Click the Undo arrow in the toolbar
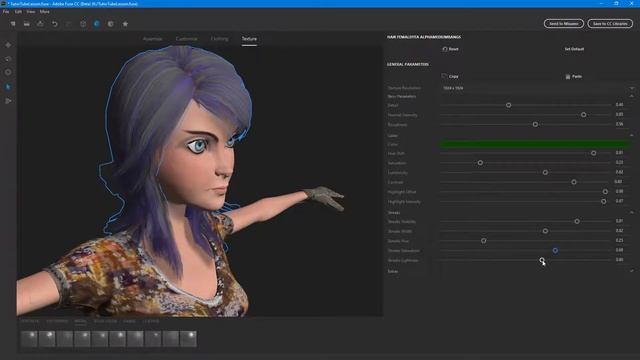Viewport: 640px width, 360px height. click(x=54, y=24)
